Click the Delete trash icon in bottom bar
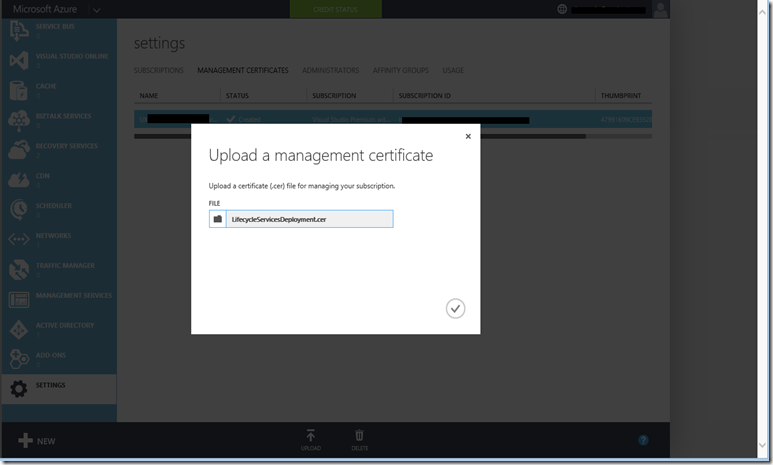Screen dimensions: 773x465 coord(359,435)
